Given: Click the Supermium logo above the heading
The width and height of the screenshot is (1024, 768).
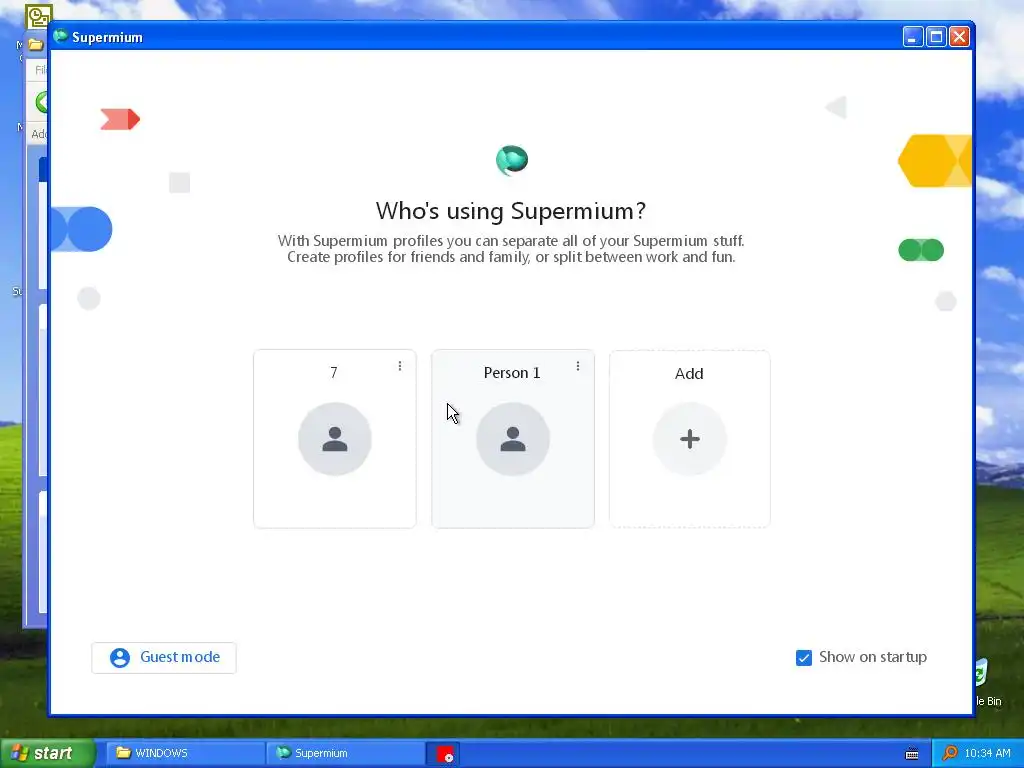Looking at the screenshot, I should (512, 160).
